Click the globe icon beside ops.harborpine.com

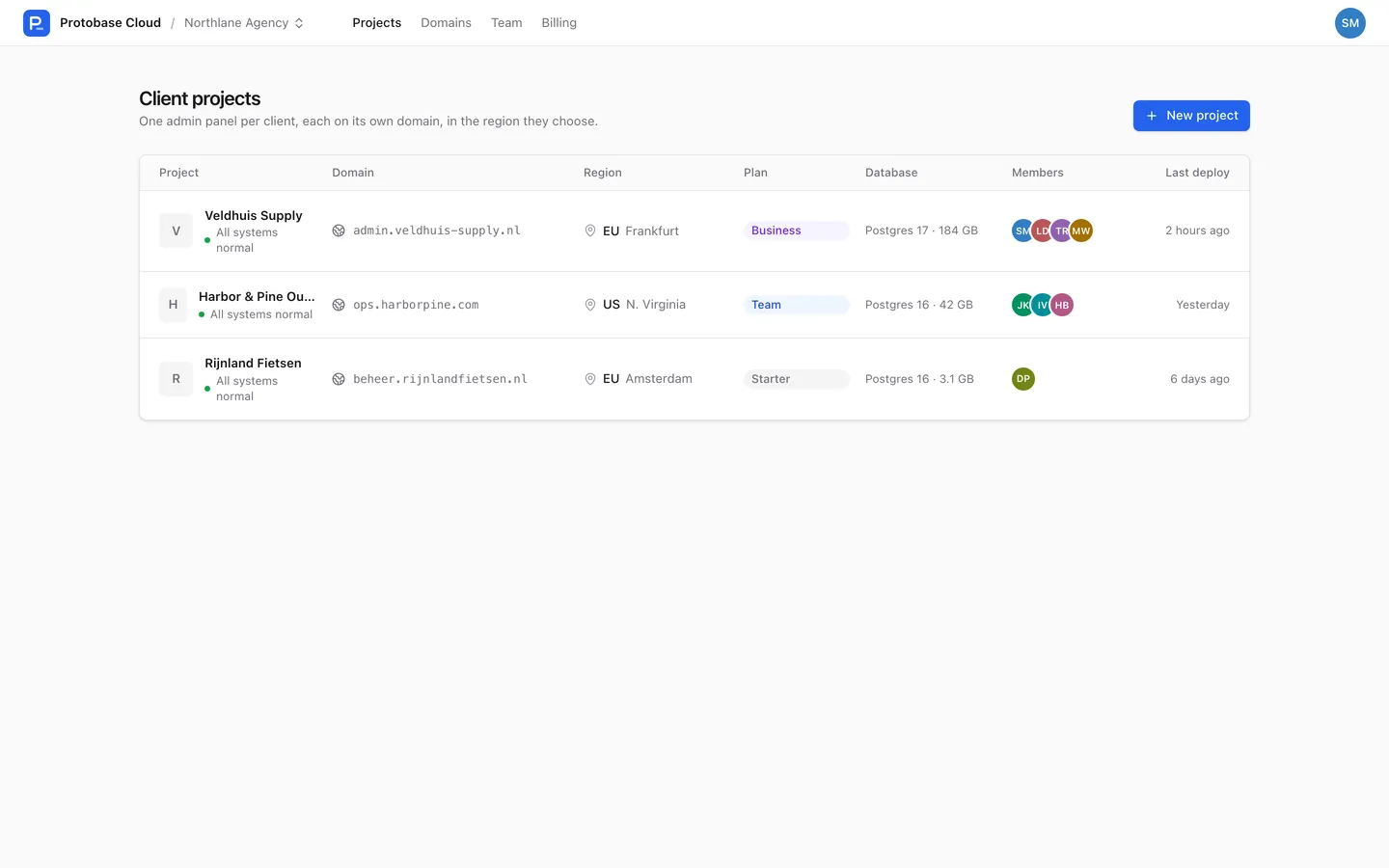pos(339,305)
